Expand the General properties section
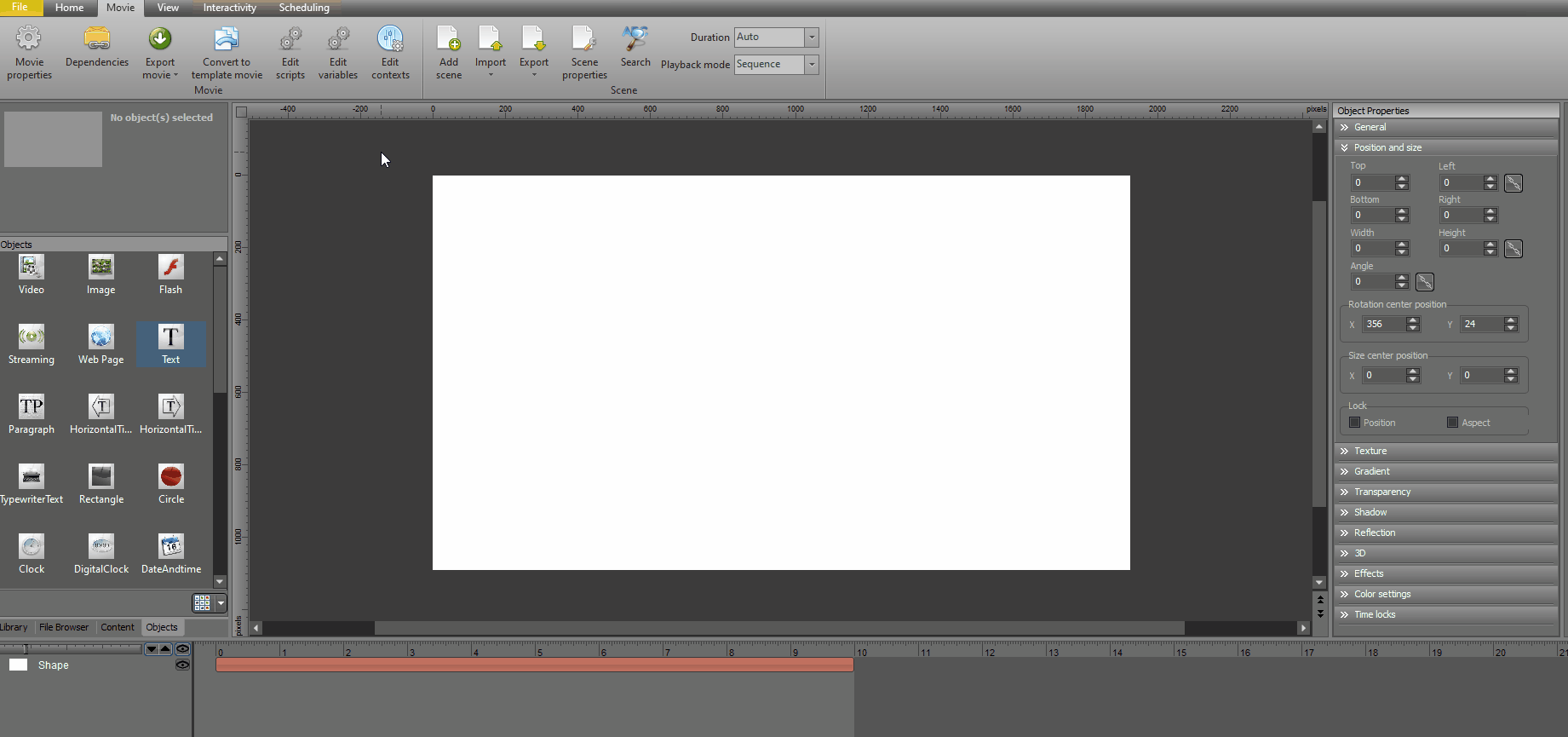This screenshot has height=737, width=1568. [x=1445, y=127]
